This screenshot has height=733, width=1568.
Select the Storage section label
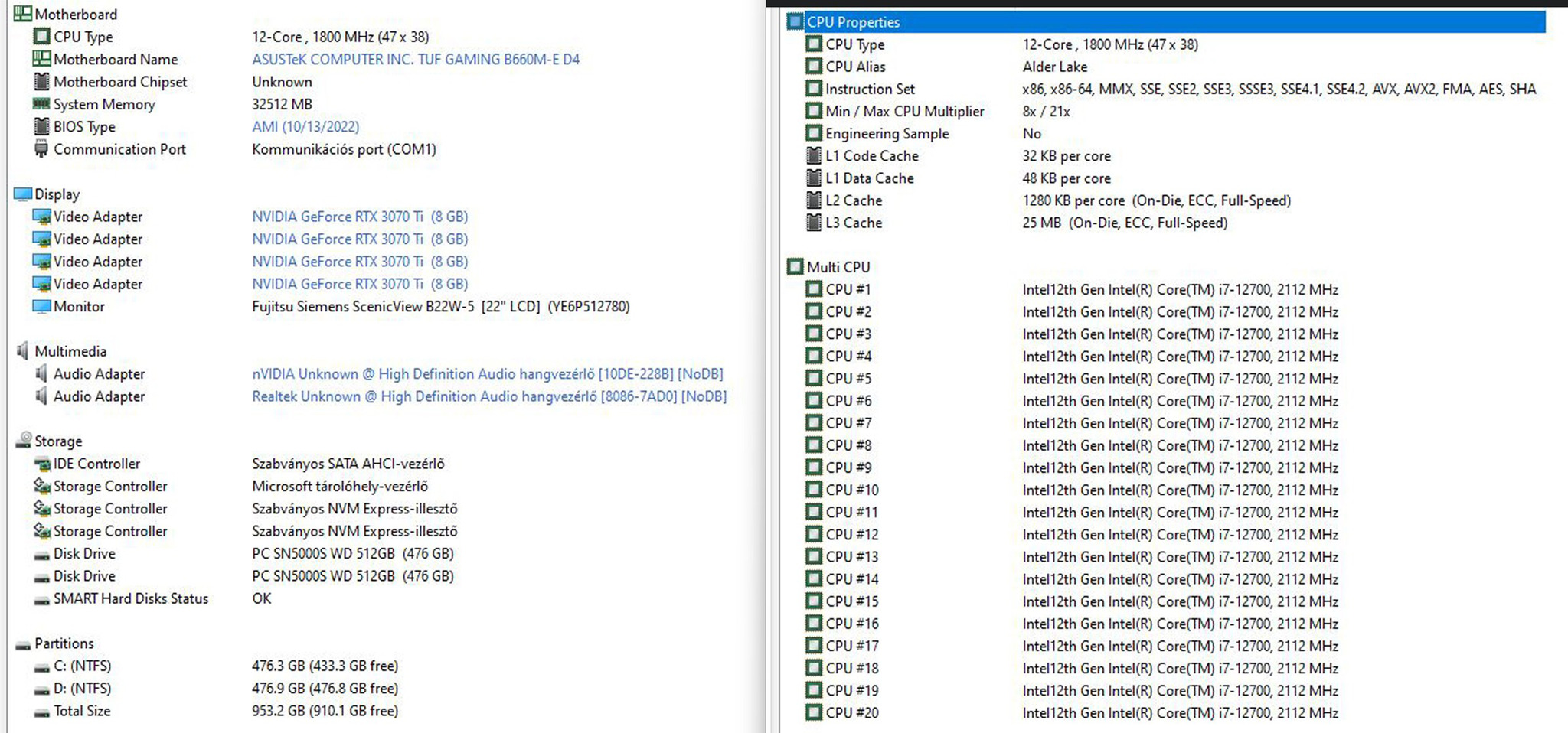[x=58, y=441]
